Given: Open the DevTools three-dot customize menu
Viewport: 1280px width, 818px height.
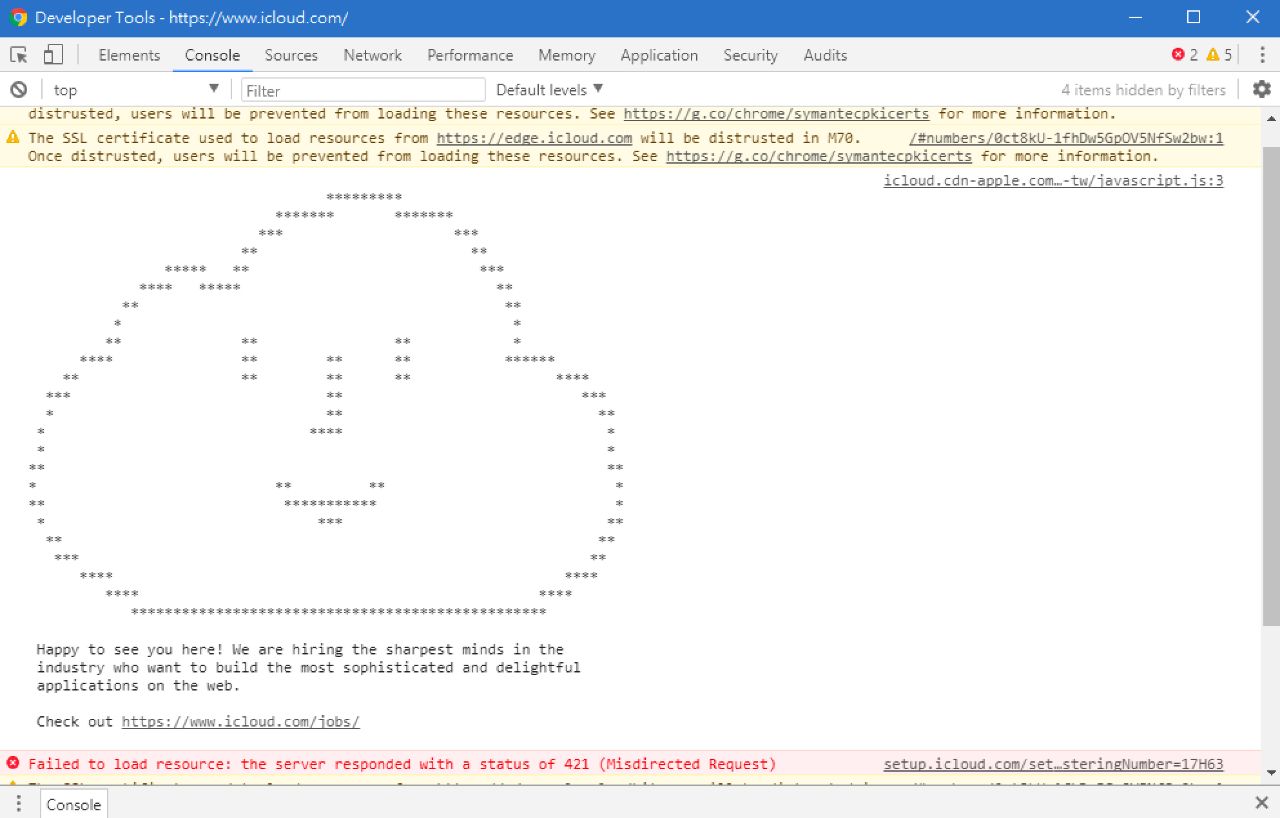Looking at the screenshot, I should 1261,55.
